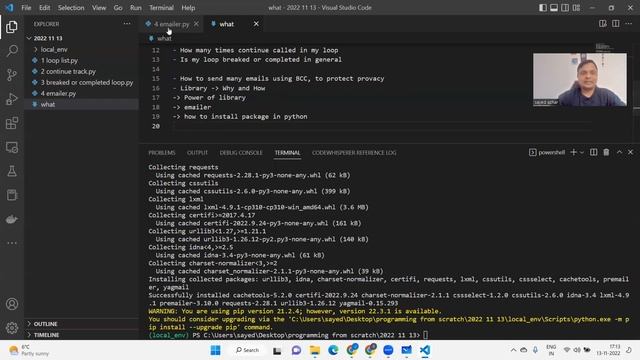Viewport: 640px width, 360px height.
Task: Open editor more actions ellipsis
Action: tap(629, 24)
